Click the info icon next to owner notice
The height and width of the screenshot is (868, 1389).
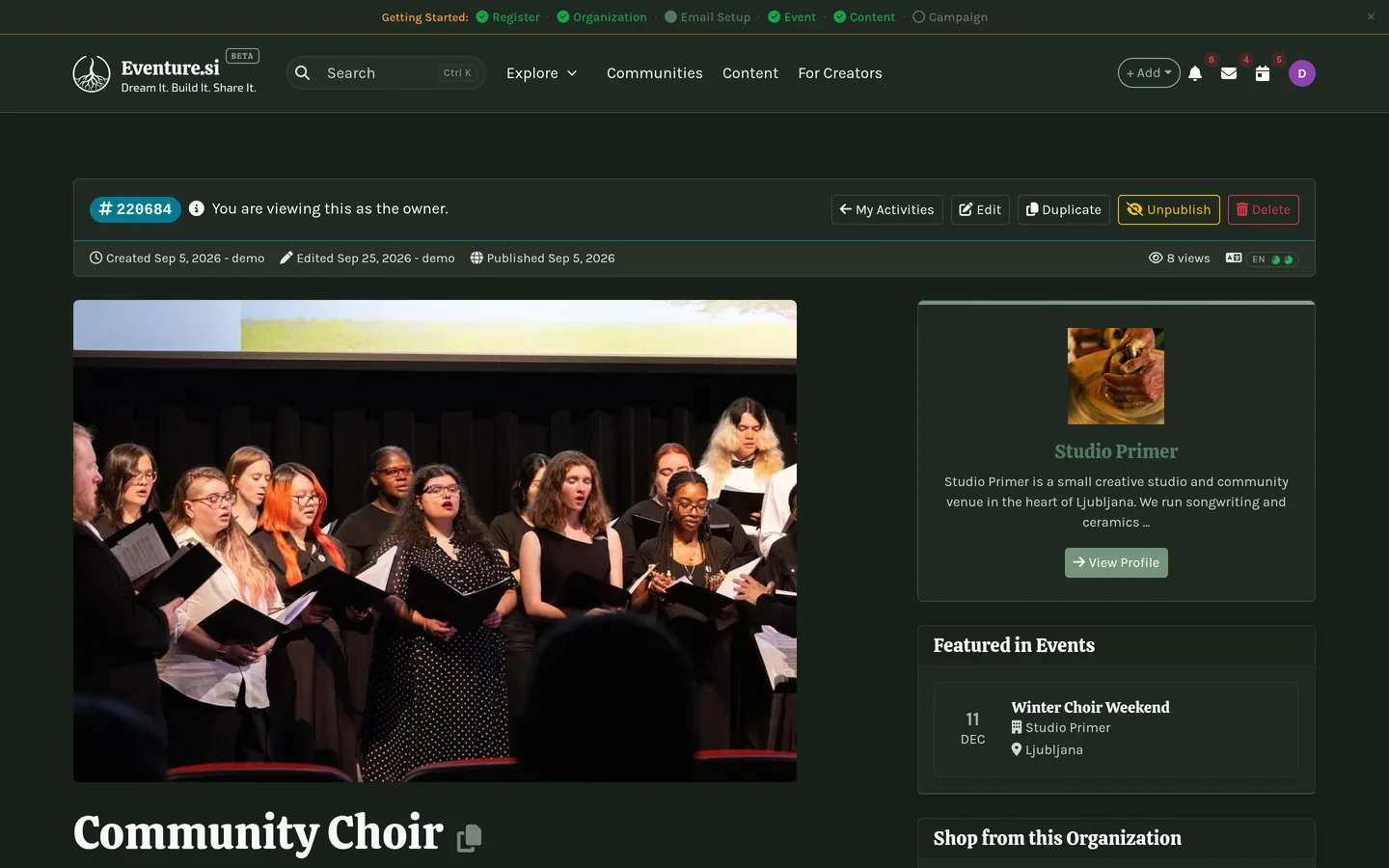click(x=197, y=208)
